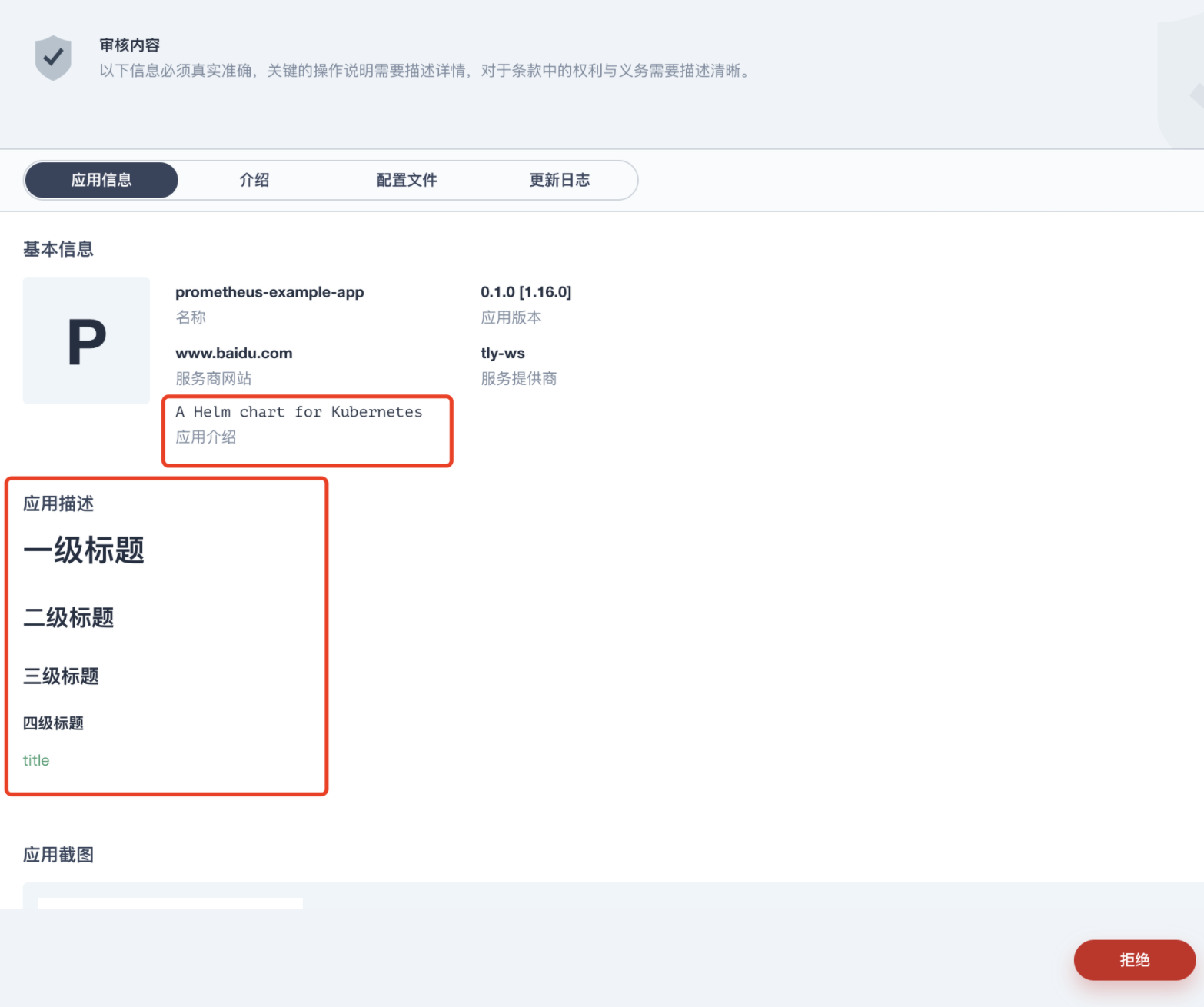Click the 四级标题 heading

[53, 723]
